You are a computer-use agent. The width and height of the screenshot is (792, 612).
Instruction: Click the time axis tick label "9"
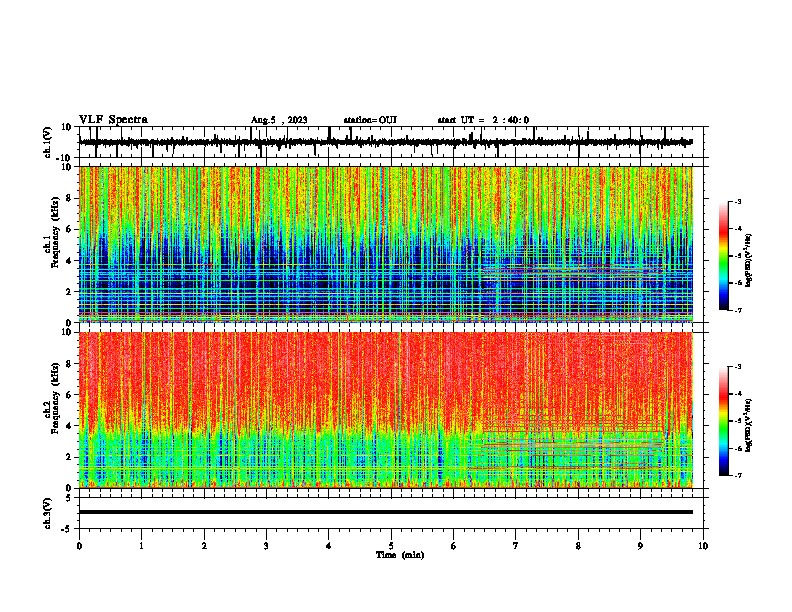640,546
